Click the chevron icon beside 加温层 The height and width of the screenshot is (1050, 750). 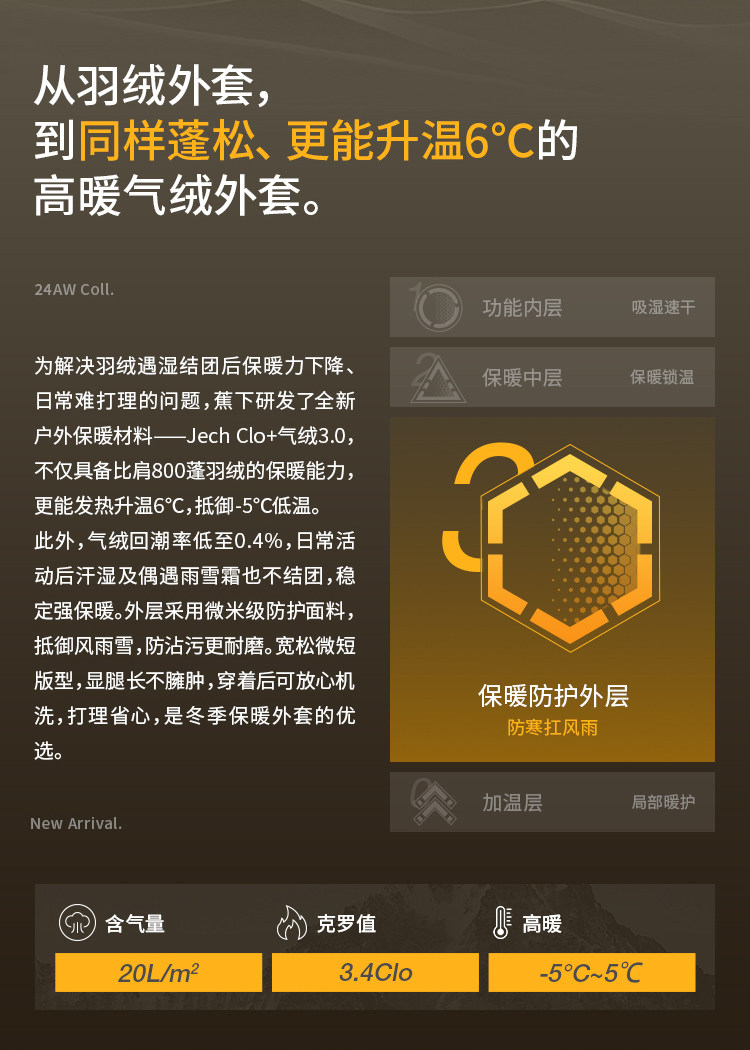(x=435, y=802)
